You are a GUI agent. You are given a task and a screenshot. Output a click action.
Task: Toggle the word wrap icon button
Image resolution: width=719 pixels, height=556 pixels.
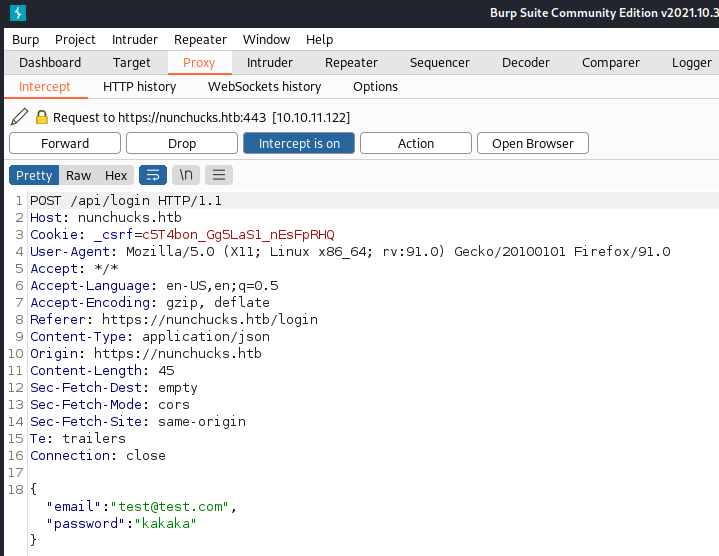click(153, 175)
